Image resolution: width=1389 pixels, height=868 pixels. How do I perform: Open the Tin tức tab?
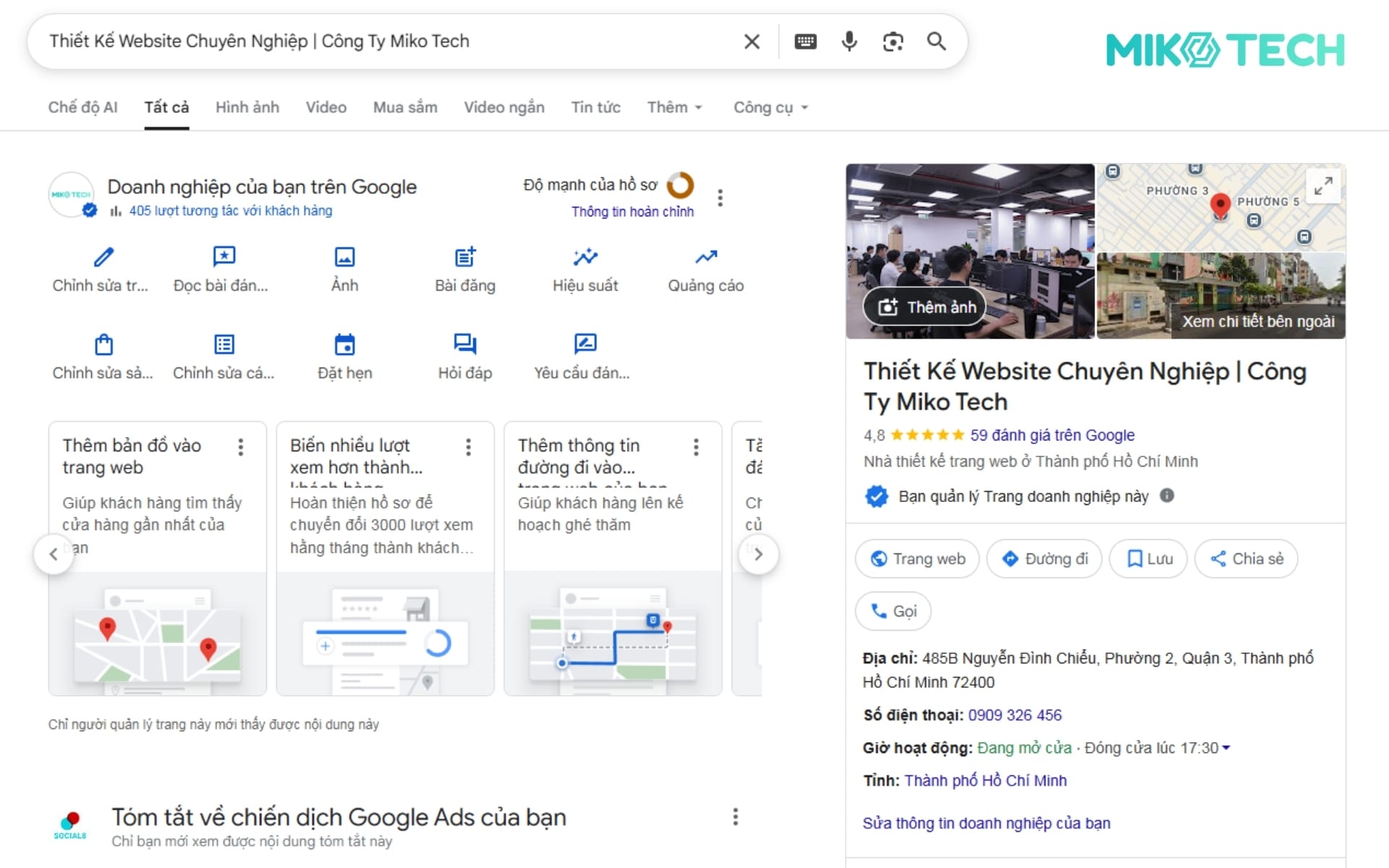pyautogui.click(x=596, y=107)
